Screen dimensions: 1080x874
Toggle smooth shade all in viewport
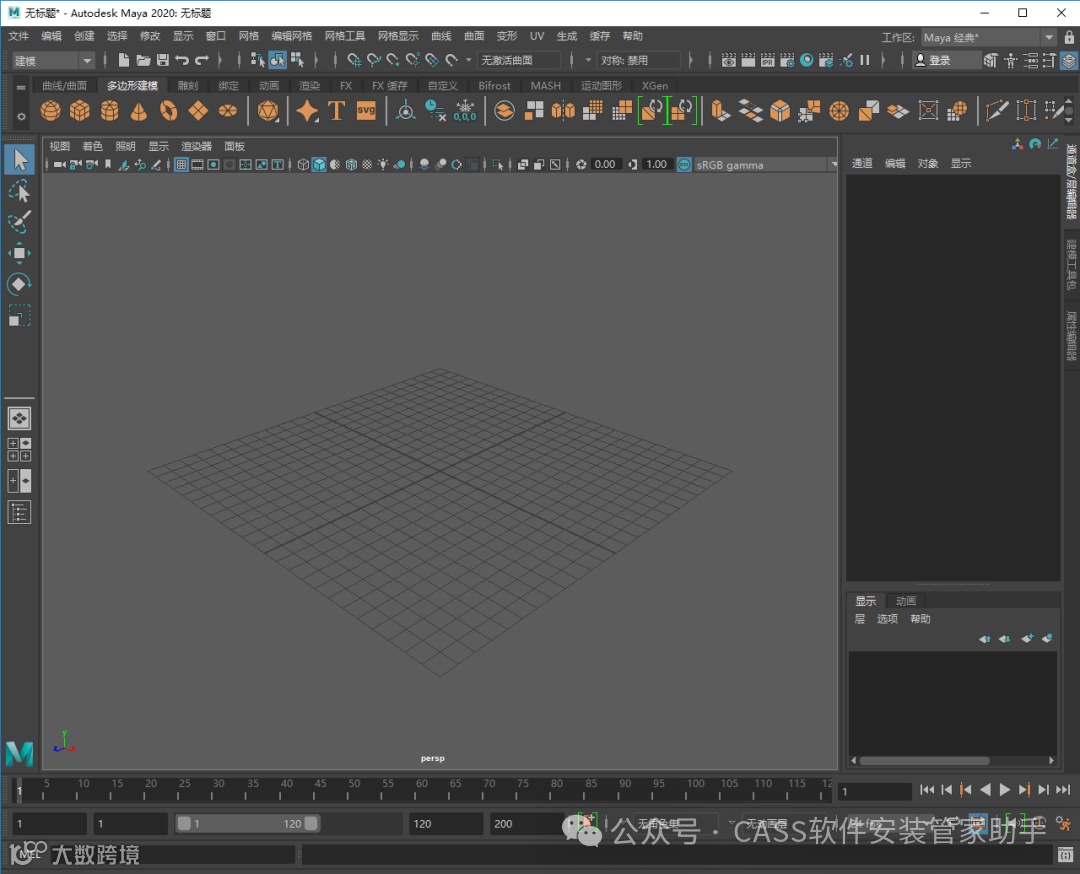coord(319,164)
